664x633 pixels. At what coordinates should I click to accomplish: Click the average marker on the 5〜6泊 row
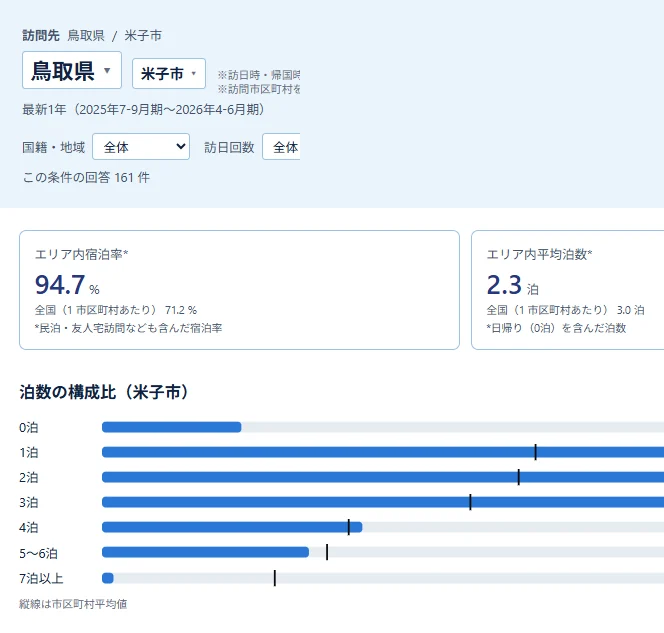pyautogui.click(x=327, y=552)
